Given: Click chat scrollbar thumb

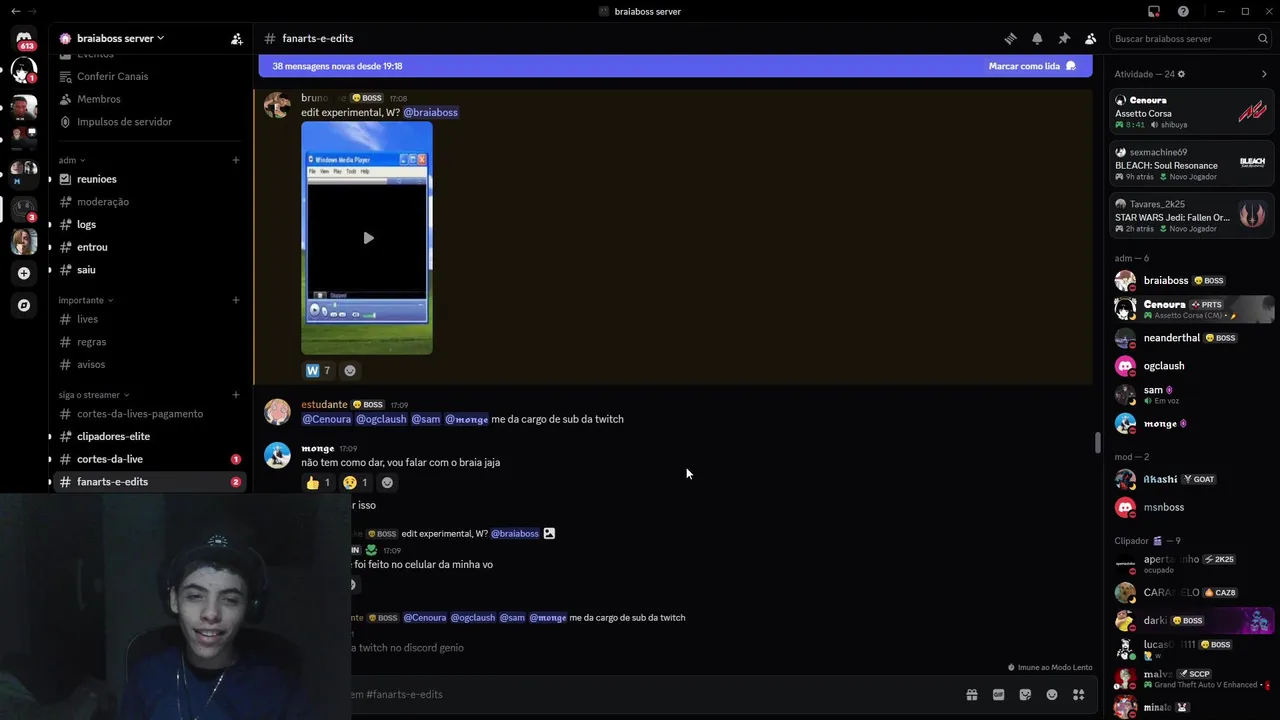Looking at the screenshot, I should (1097, 442).
